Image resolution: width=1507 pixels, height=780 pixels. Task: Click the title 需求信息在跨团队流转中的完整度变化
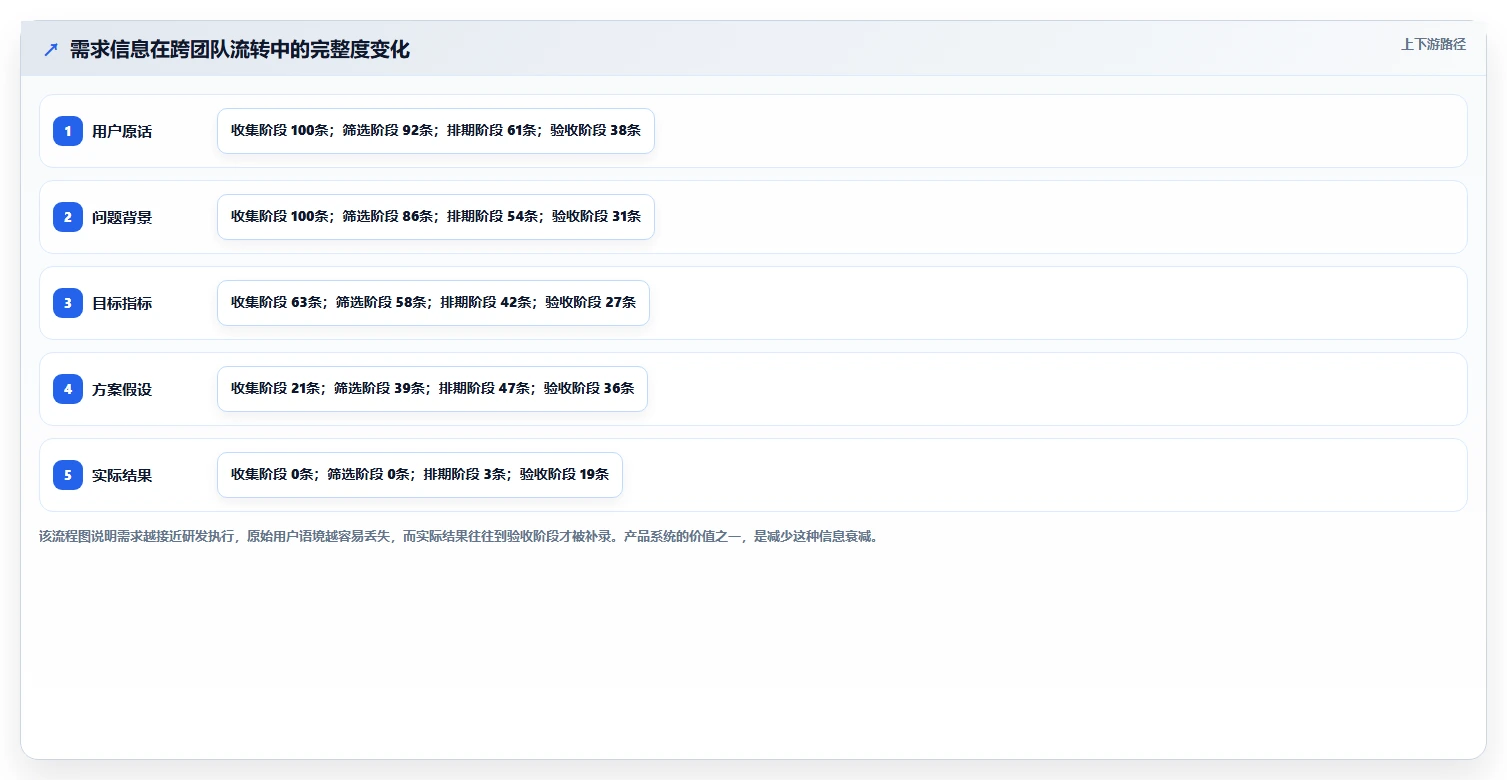pos(240,50)
